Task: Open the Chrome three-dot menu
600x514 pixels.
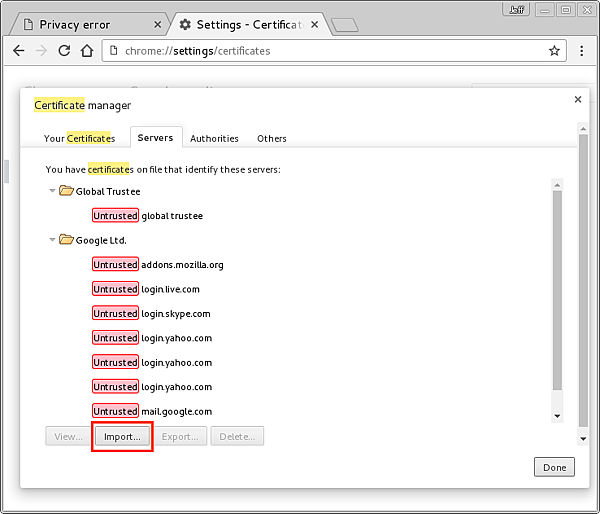Action: [x=581, y=51]
